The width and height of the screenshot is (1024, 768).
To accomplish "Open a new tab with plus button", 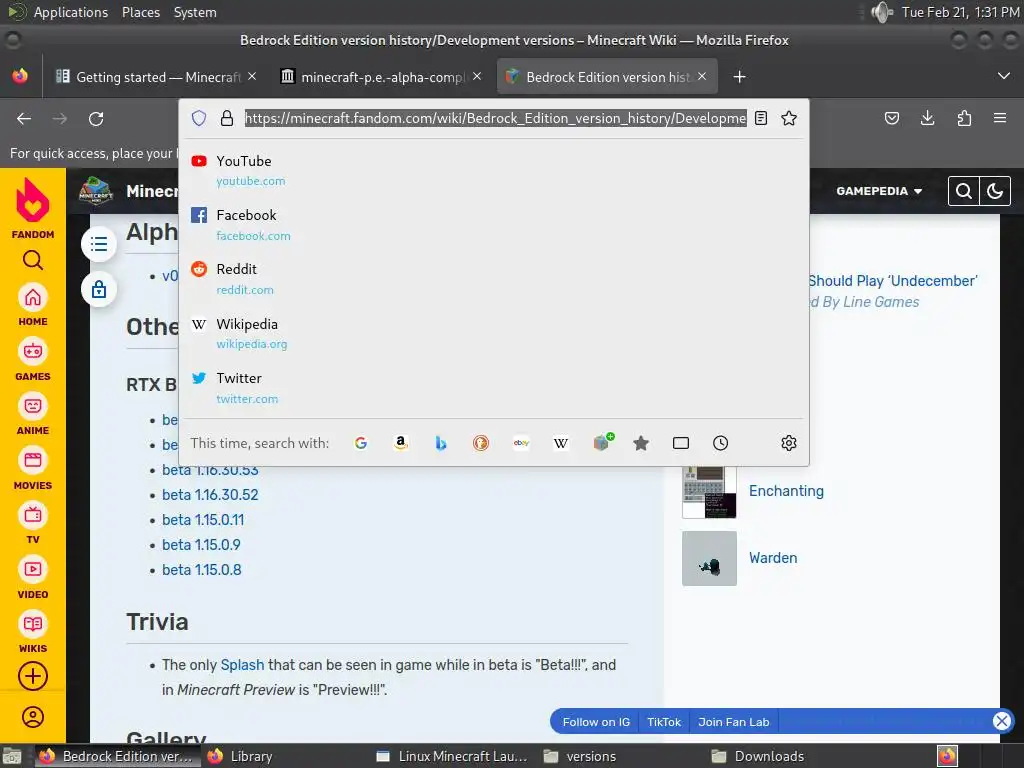I will (x=739, y=77).
